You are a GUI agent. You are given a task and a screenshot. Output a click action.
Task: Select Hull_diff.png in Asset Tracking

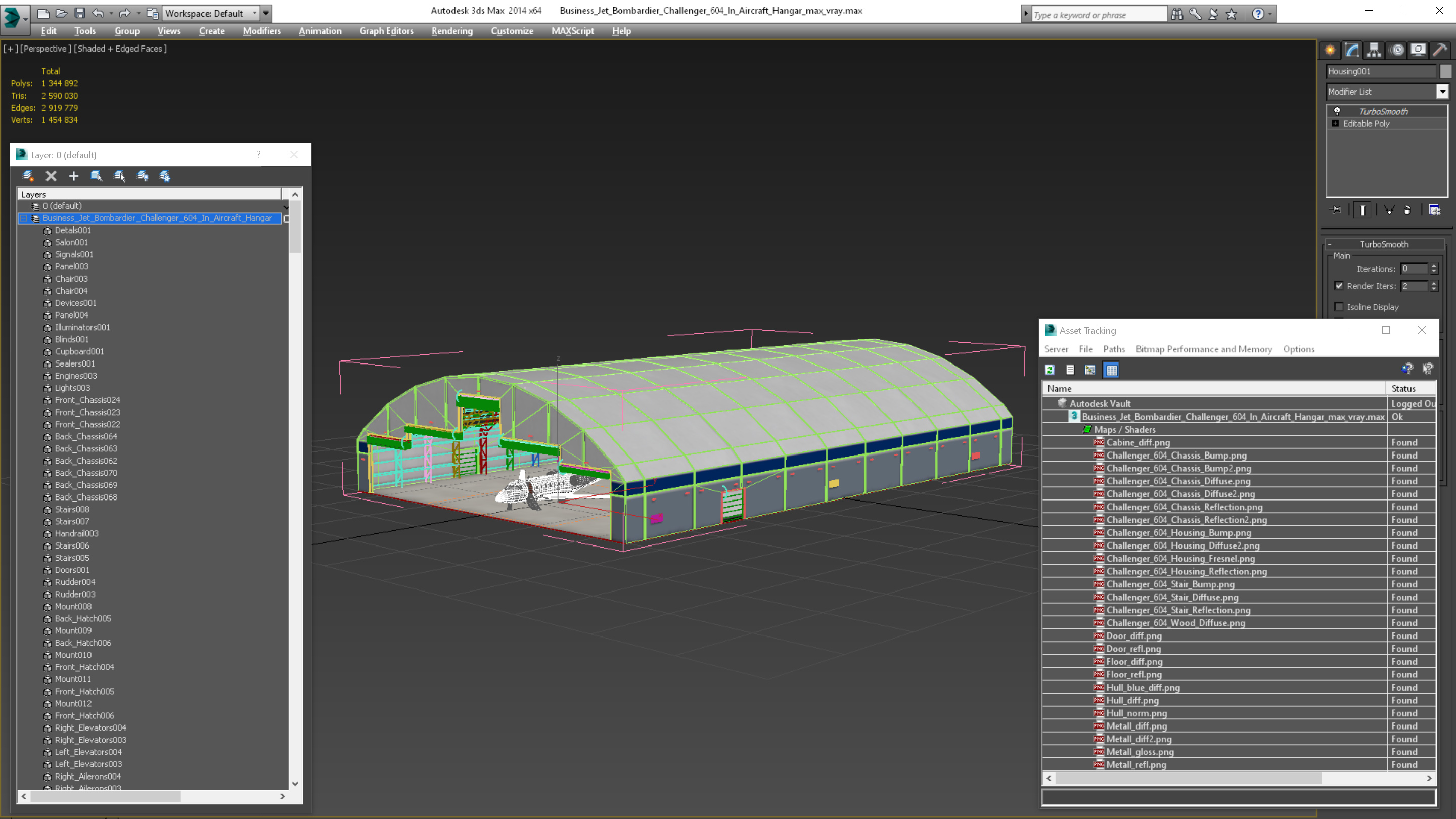tap(1132, 700)
